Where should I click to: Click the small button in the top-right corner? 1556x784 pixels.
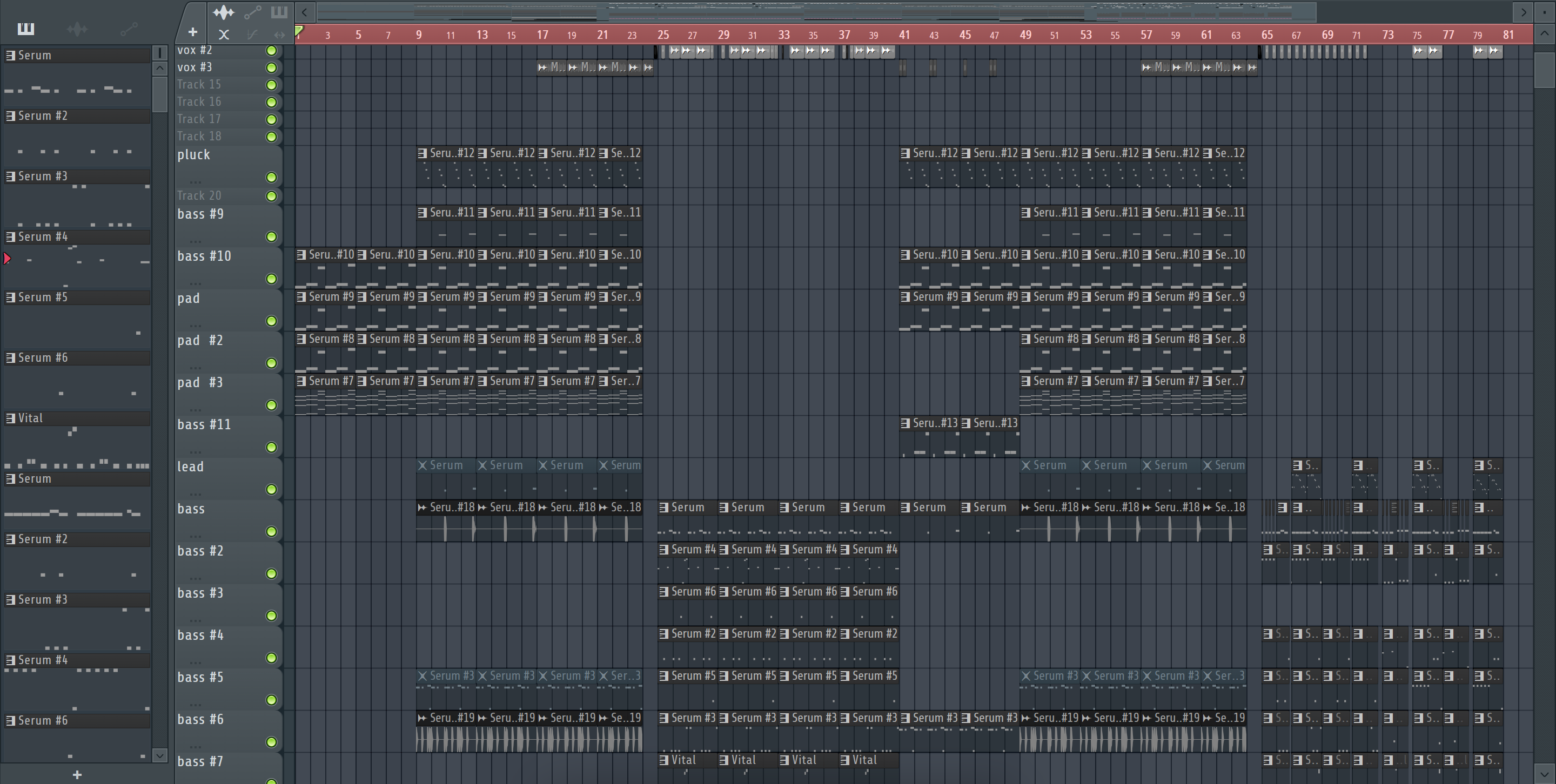[x=1545, y=11]
